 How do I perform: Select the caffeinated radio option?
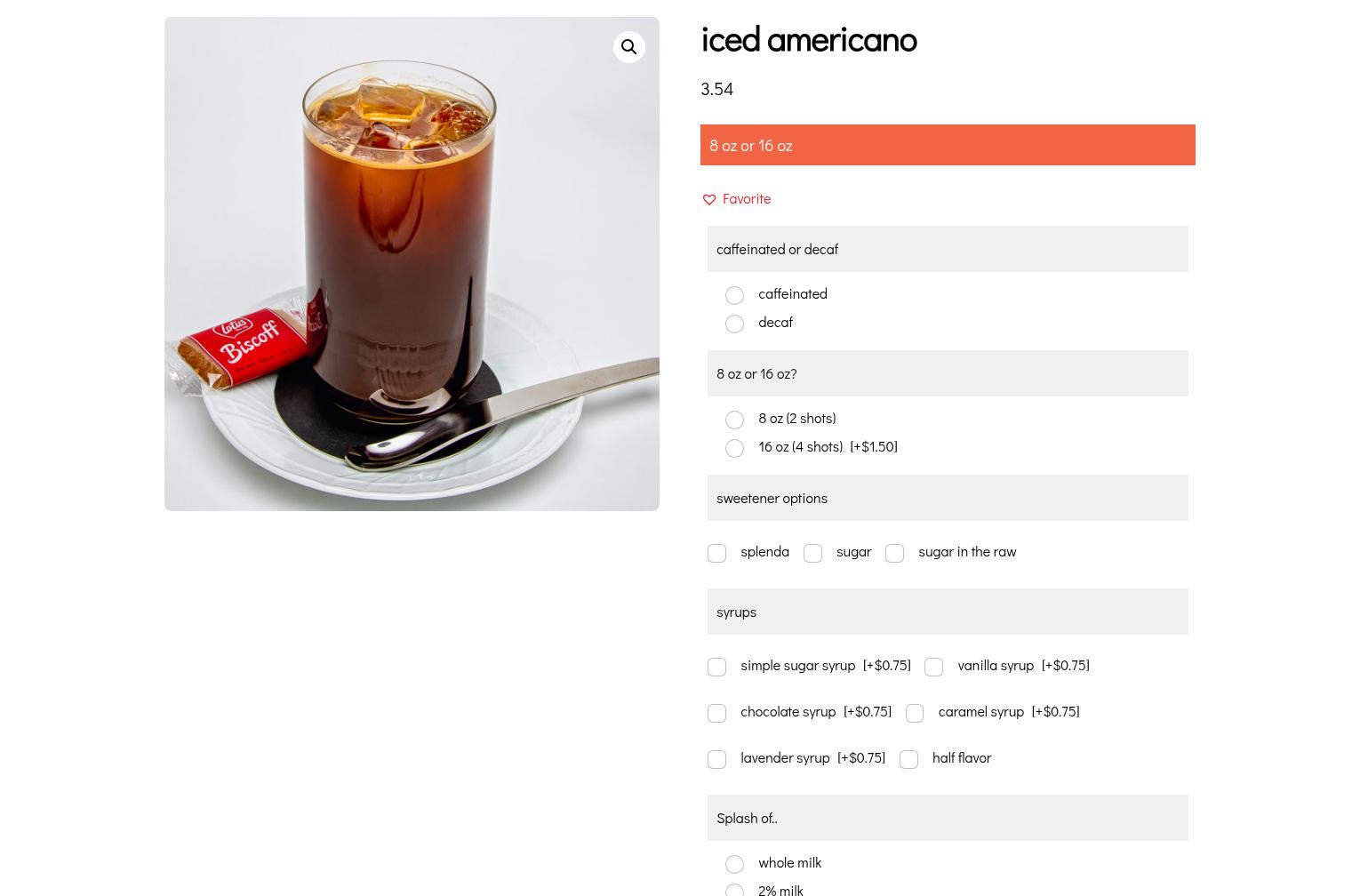[x=734, y=295]
